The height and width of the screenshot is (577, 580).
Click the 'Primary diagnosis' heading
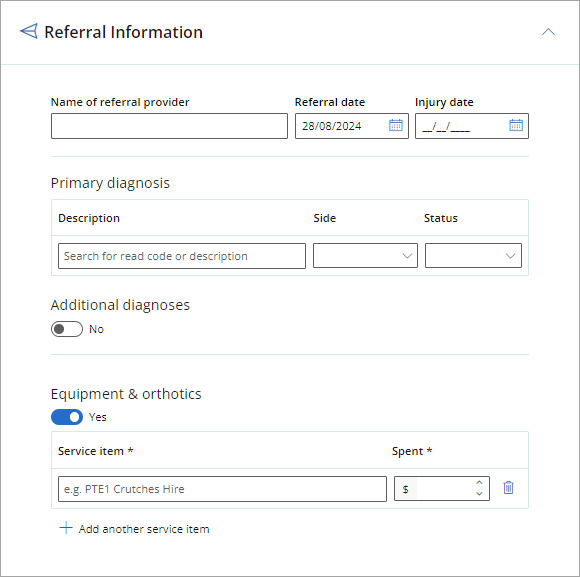point(110,183)
